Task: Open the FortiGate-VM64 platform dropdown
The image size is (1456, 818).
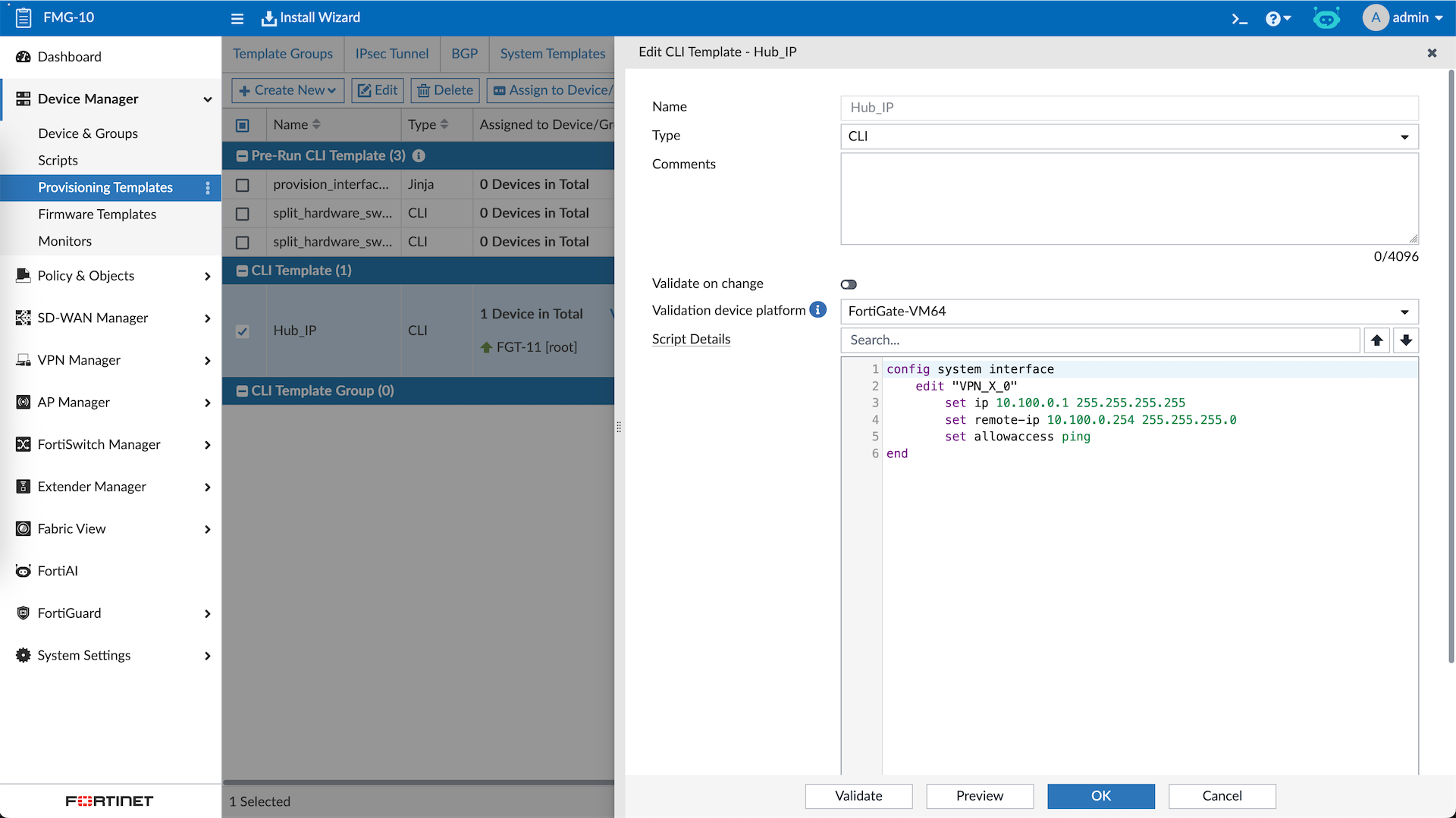Action: click(x=1128, y=312)
